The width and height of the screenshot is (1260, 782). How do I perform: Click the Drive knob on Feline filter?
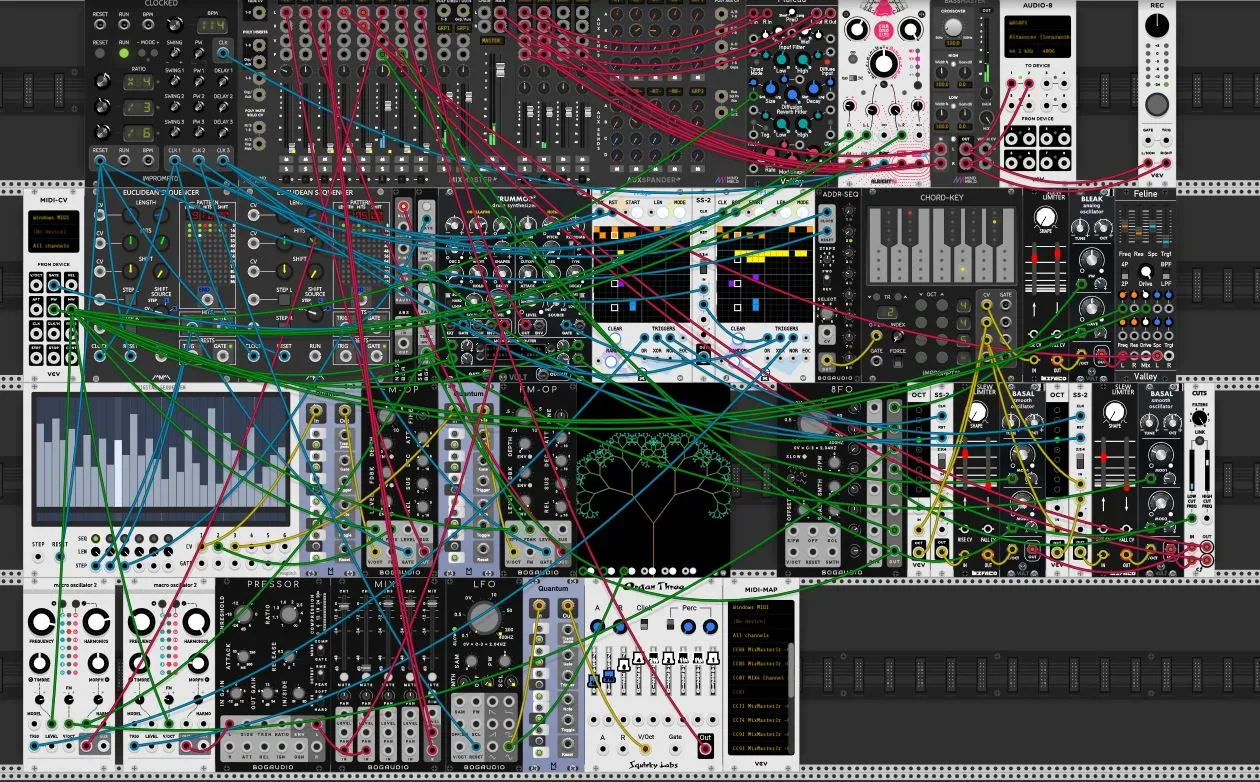coord(1148,270)
